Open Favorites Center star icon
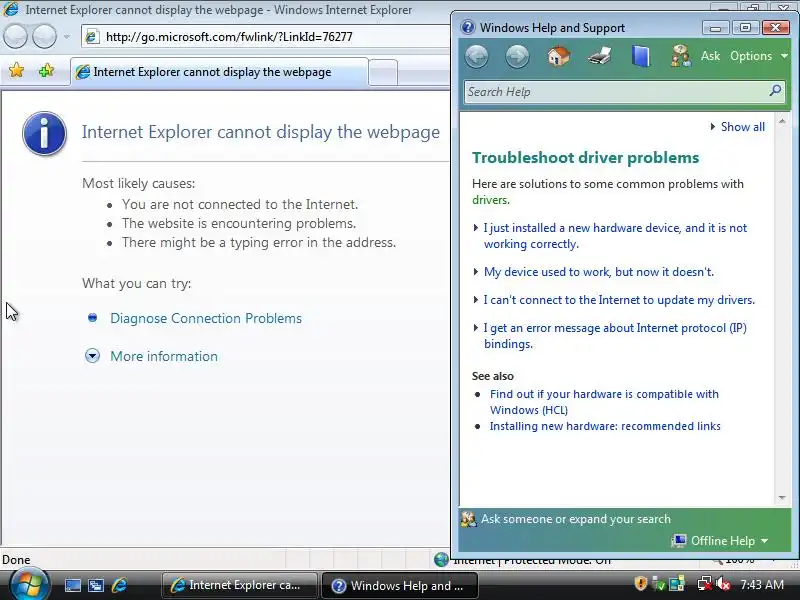The width and height of the screenshot is (800, 600). click(16, 70)
